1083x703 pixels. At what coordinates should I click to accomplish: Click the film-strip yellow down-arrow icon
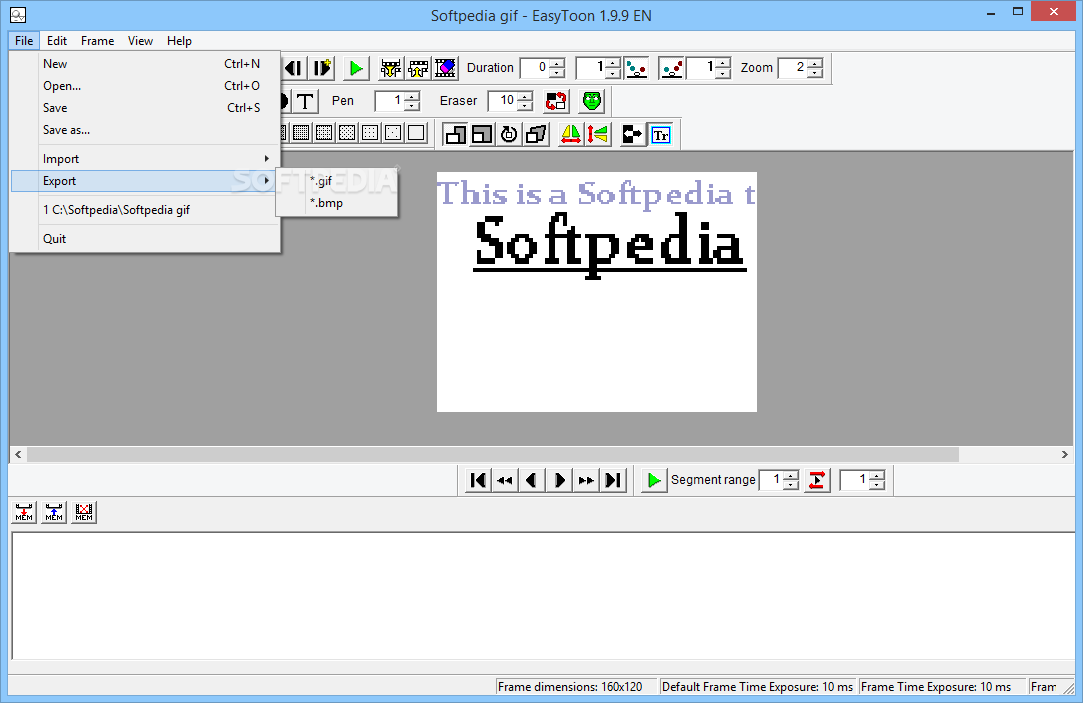point(391,68)
